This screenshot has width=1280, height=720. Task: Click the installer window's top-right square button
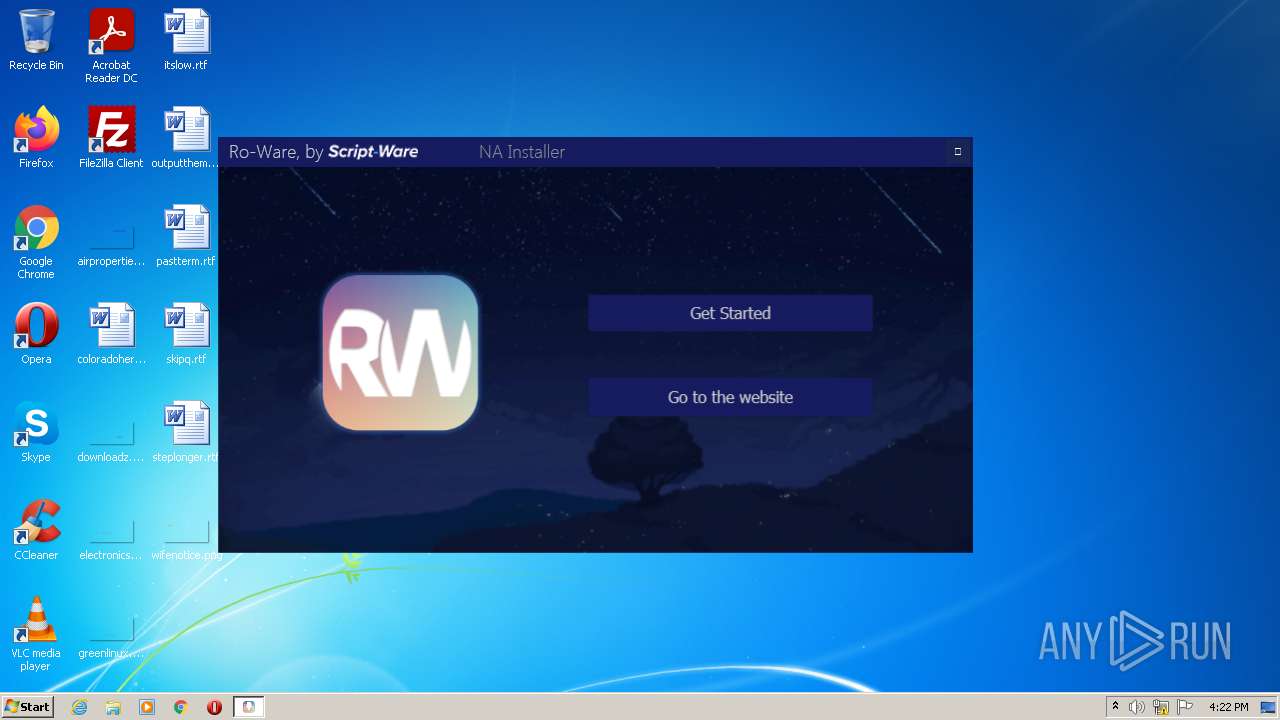point(957,152)
